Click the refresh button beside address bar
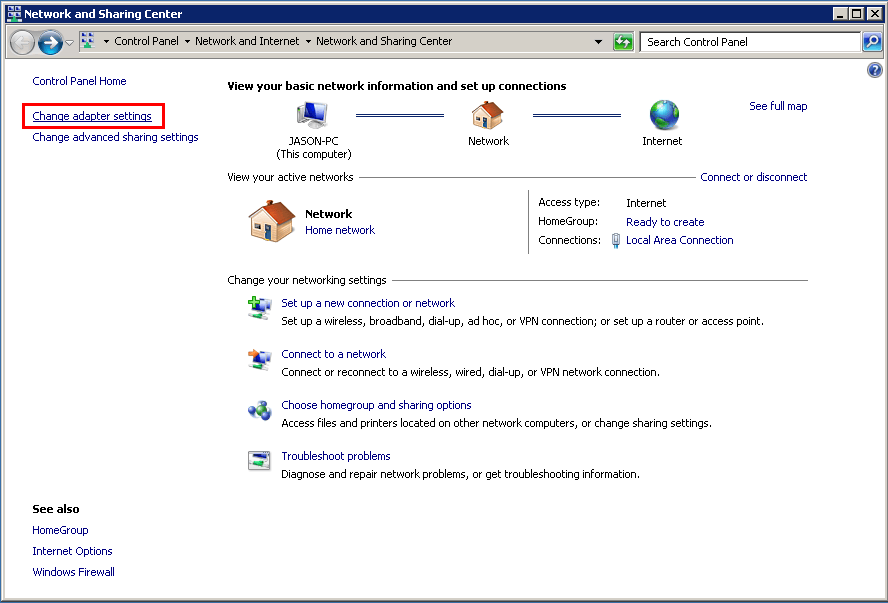This screenshot has height=603, width=888. (x=623, y=42)
